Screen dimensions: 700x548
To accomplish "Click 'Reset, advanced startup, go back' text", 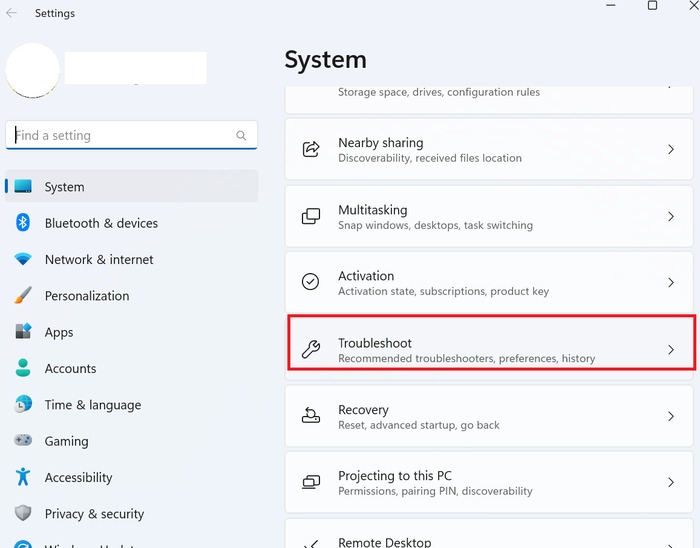I will pos(419,425).
